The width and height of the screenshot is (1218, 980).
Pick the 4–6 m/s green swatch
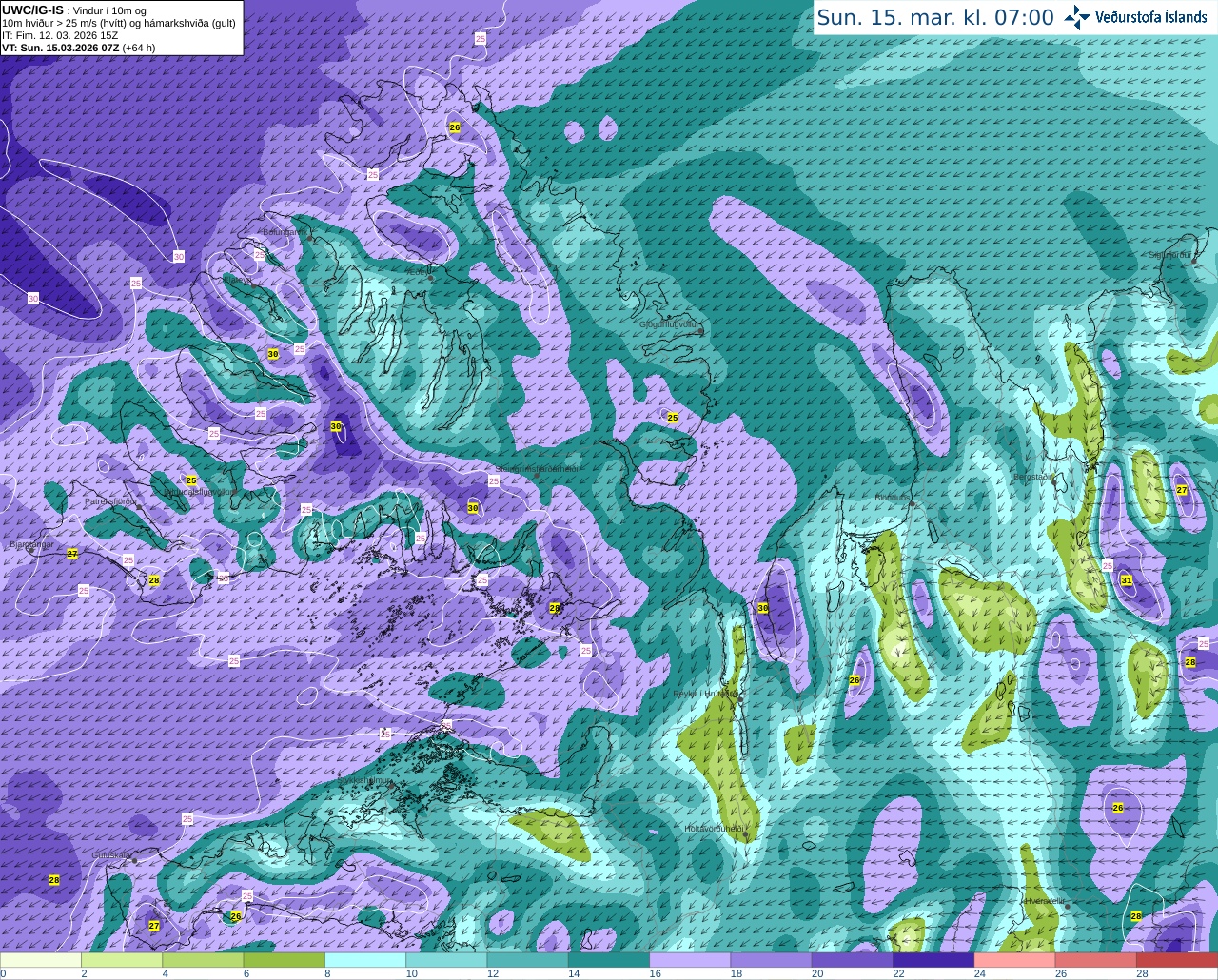(203, 960)
